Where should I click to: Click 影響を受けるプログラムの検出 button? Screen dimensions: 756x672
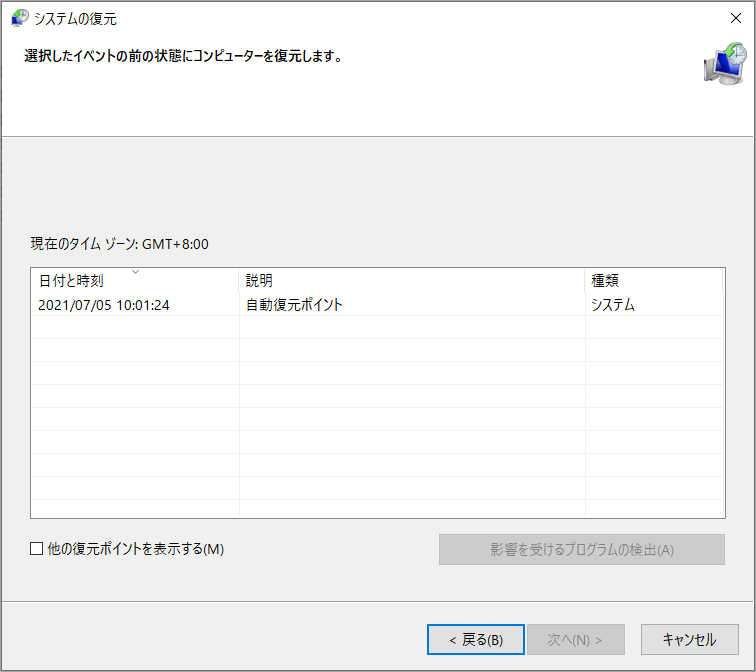pos(581,550)
